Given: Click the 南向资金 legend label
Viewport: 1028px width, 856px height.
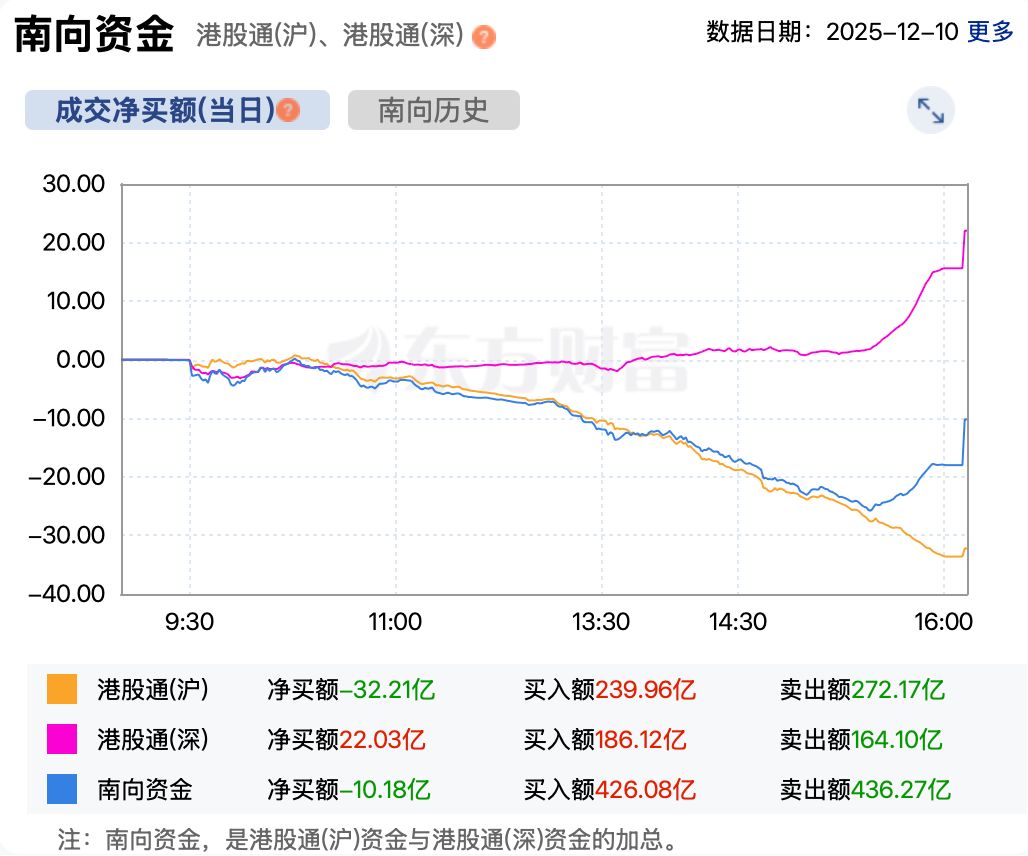Looking at the screenshot, I should [145, 790].
